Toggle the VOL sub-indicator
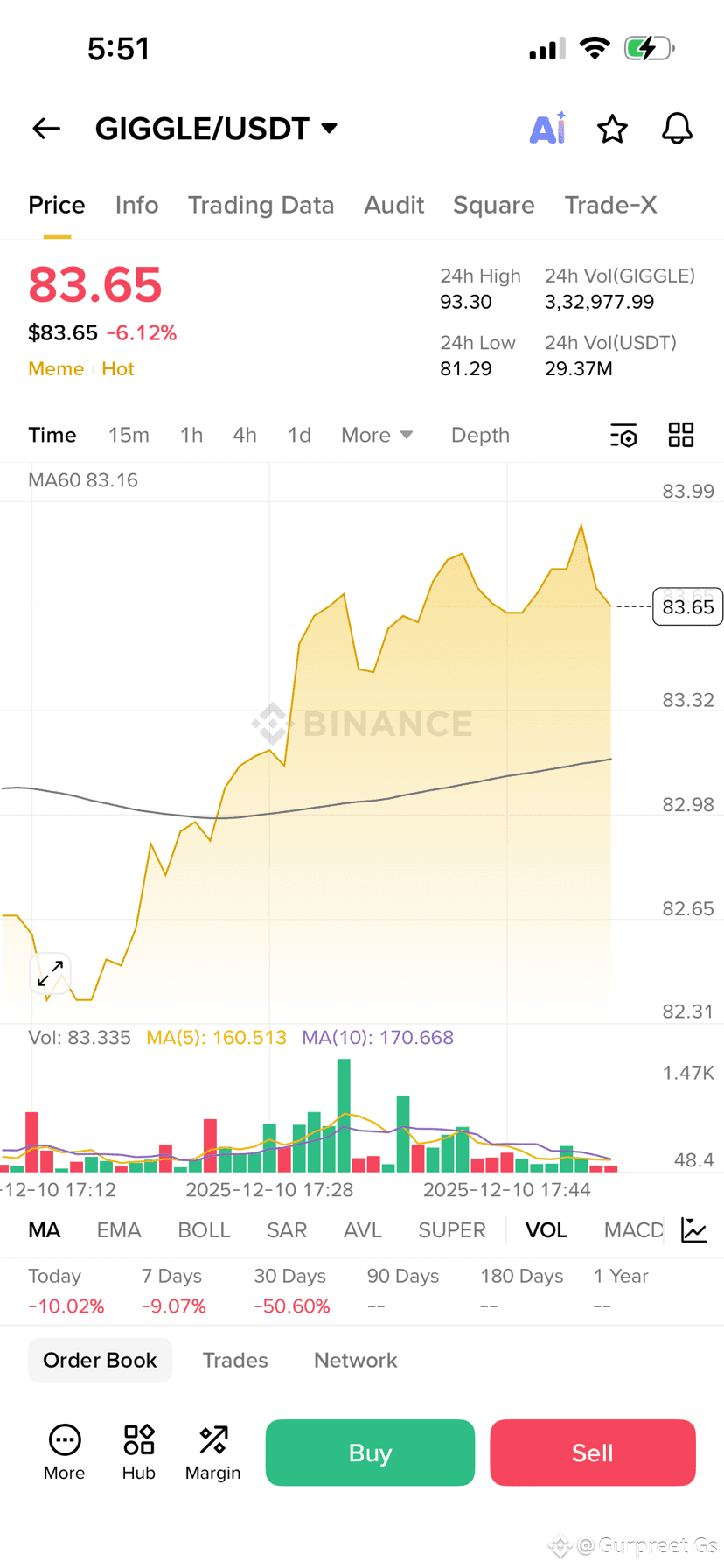 pos(546,1230)
